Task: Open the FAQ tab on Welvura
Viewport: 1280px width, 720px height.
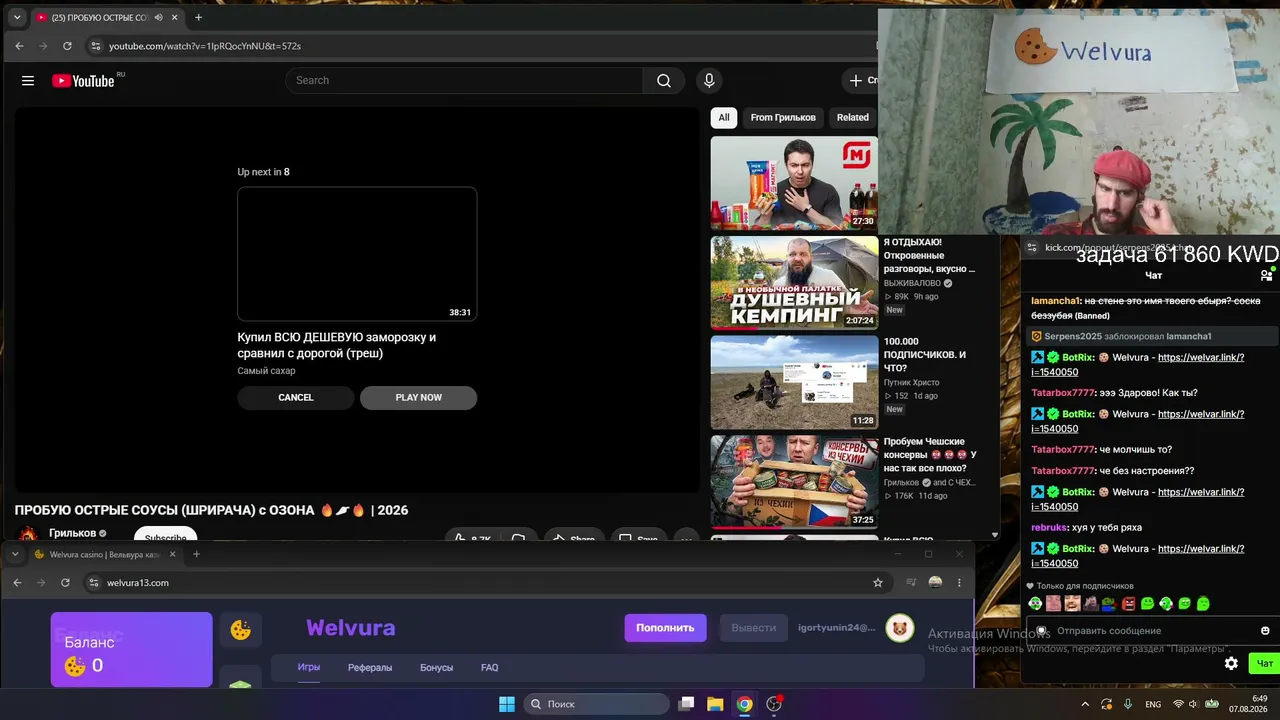Action: 489,668
